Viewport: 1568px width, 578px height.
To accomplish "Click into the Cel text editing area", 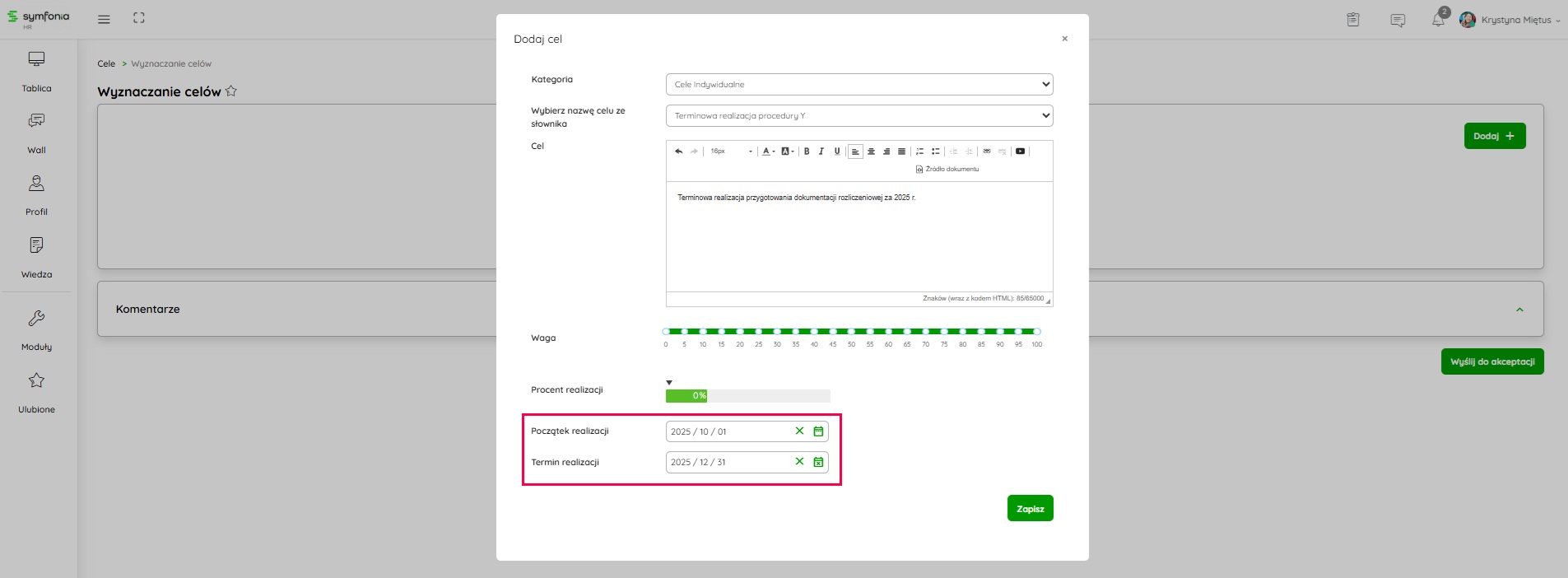I will [858, 239].
